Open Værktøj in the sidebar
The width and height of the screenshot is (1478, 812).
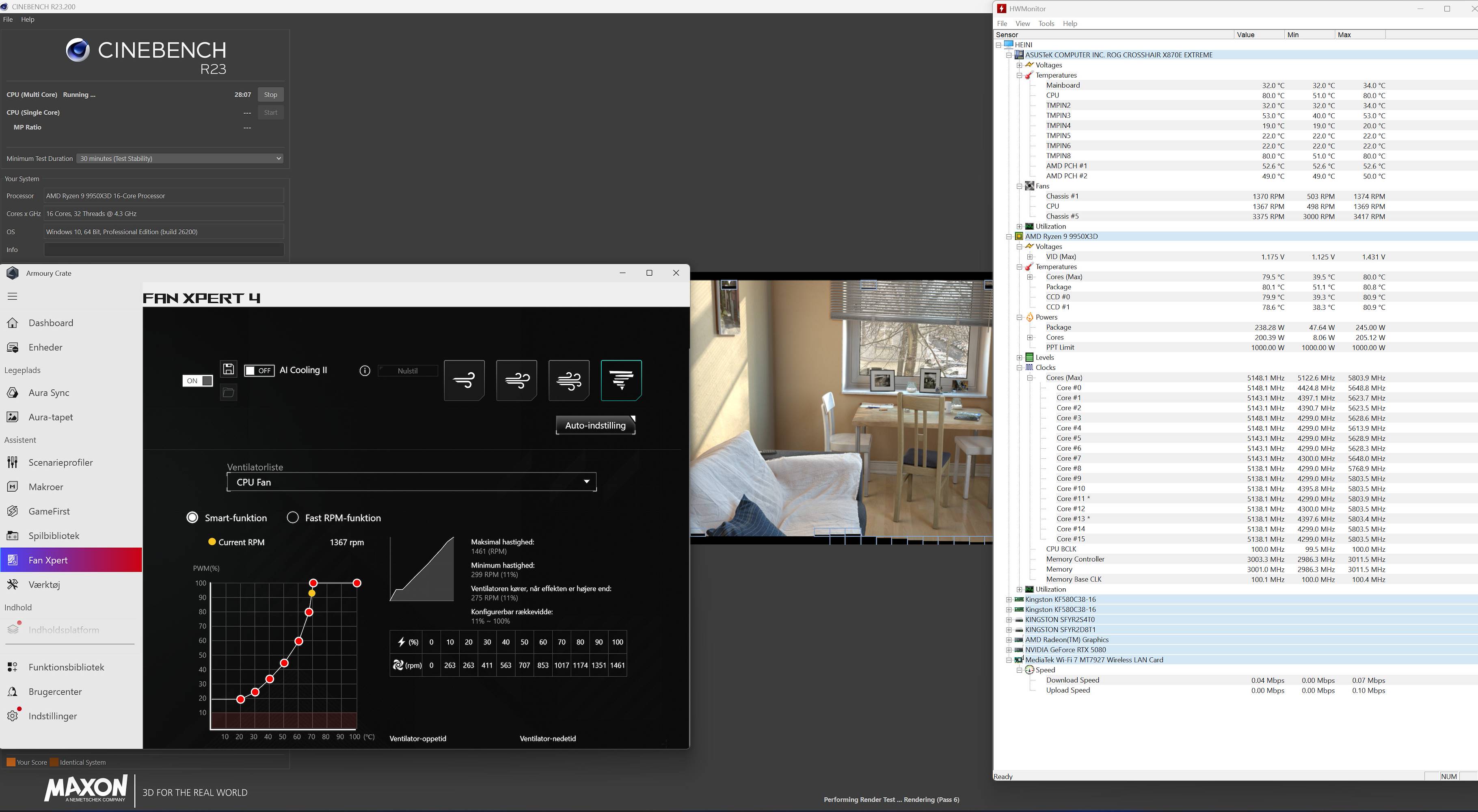click(x=71, y=584)
